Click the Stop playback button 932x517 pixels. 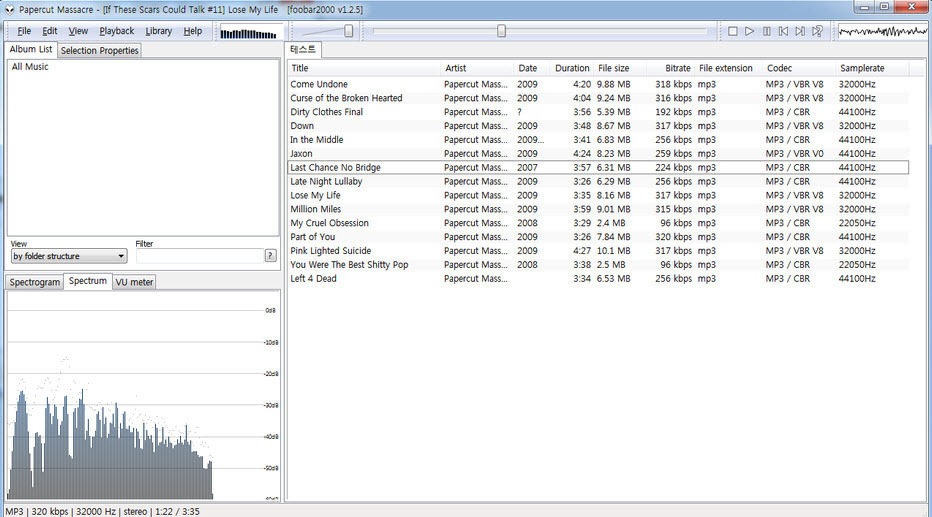(x=733, y=31)
